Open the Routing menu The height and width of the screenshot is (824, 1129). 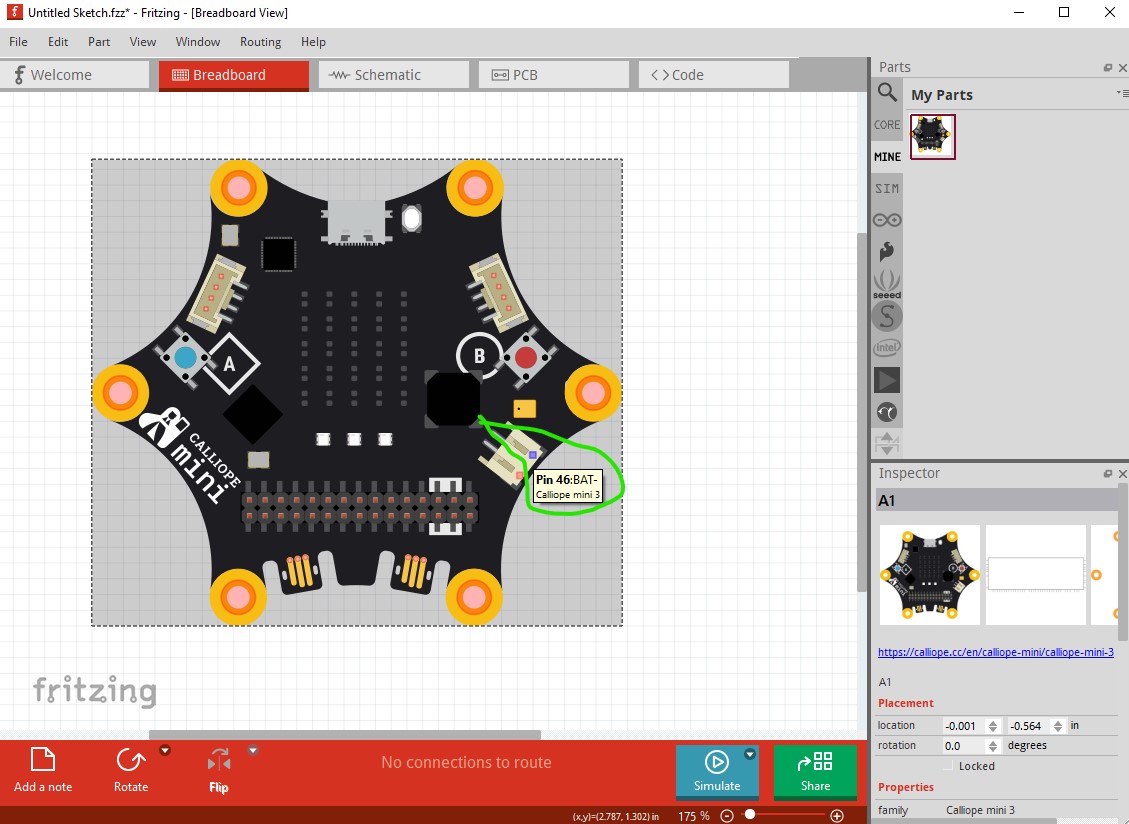click(x=260, y=42)
